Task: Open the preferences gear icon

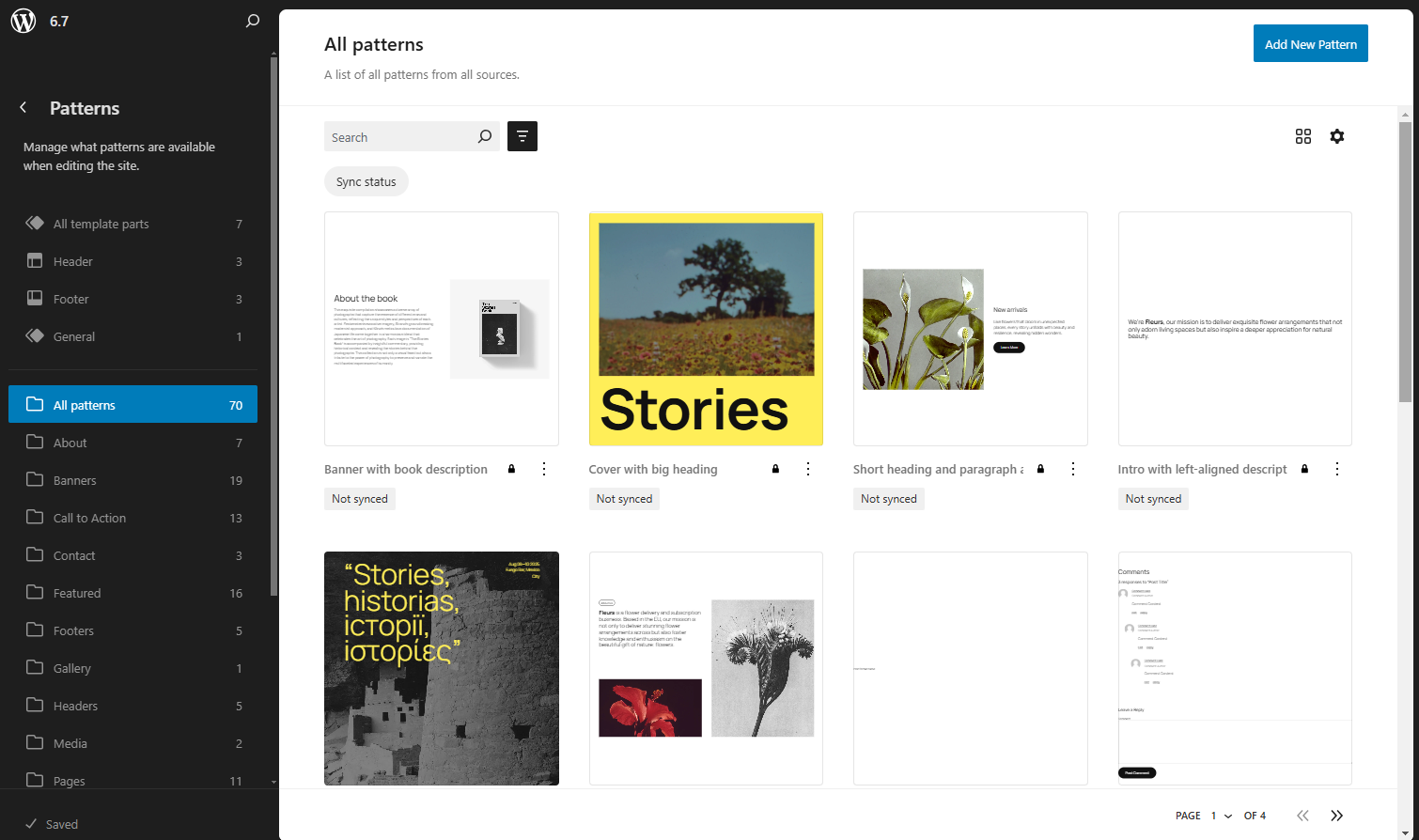Action: (1336, 136)
